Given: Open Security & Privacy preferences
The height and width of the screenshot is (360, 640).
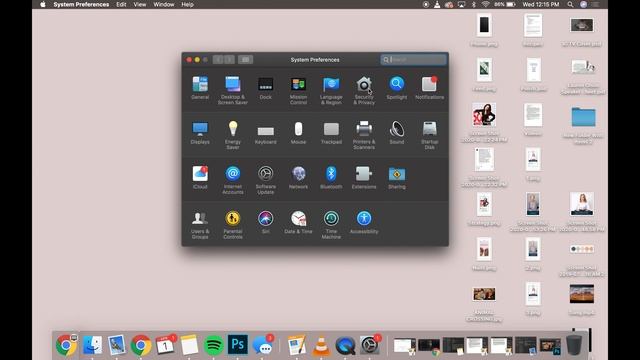Looking at the screenshot, I should coord(364,90).
